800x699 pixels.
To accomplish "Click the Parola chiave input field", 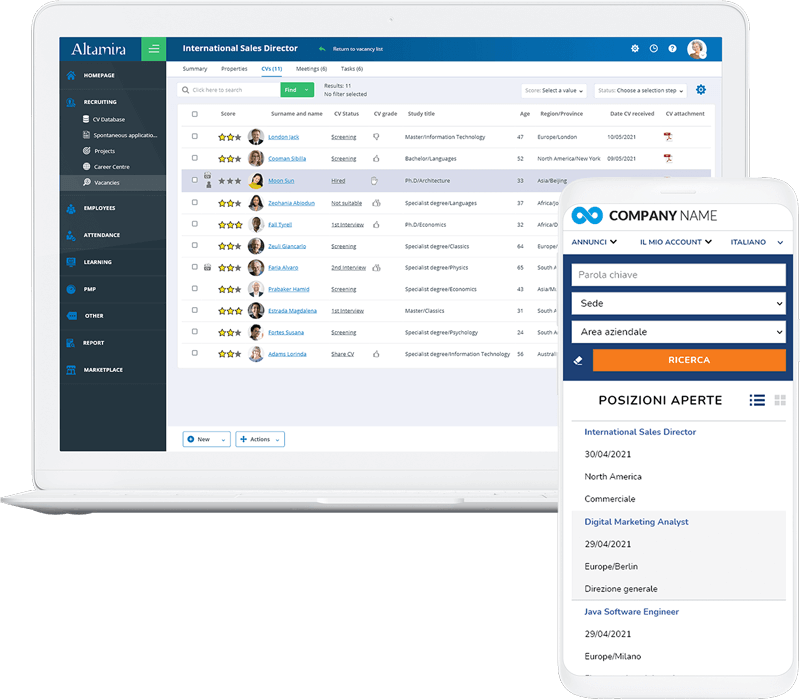I will [679, 274].
